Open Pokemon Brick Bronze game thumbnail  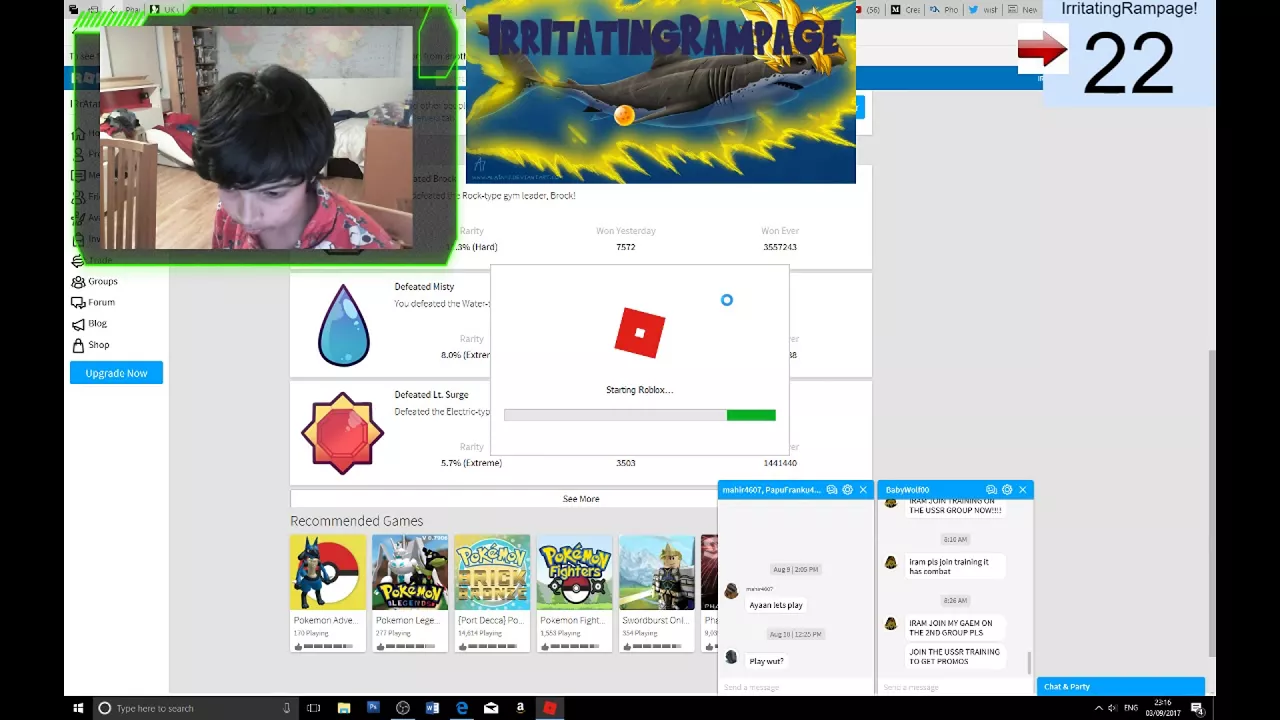click(x=492, y=572)
